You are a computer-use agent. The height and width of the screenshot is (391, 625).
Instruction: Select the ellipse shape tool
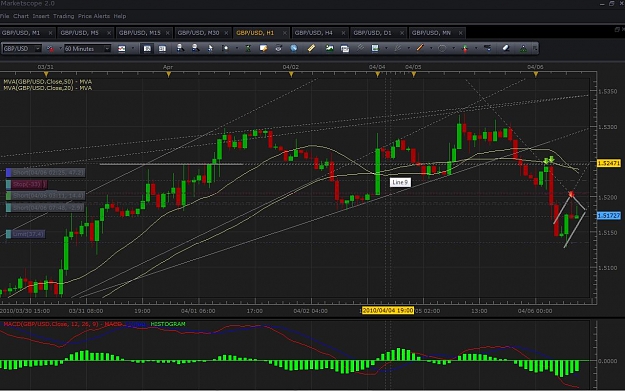(x=442, y=48)
